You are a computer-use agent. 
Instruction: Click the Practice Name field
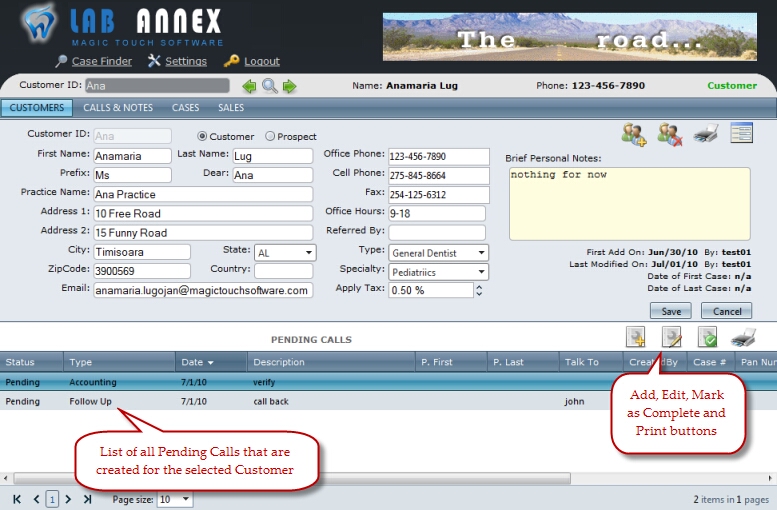coord(203,194)
